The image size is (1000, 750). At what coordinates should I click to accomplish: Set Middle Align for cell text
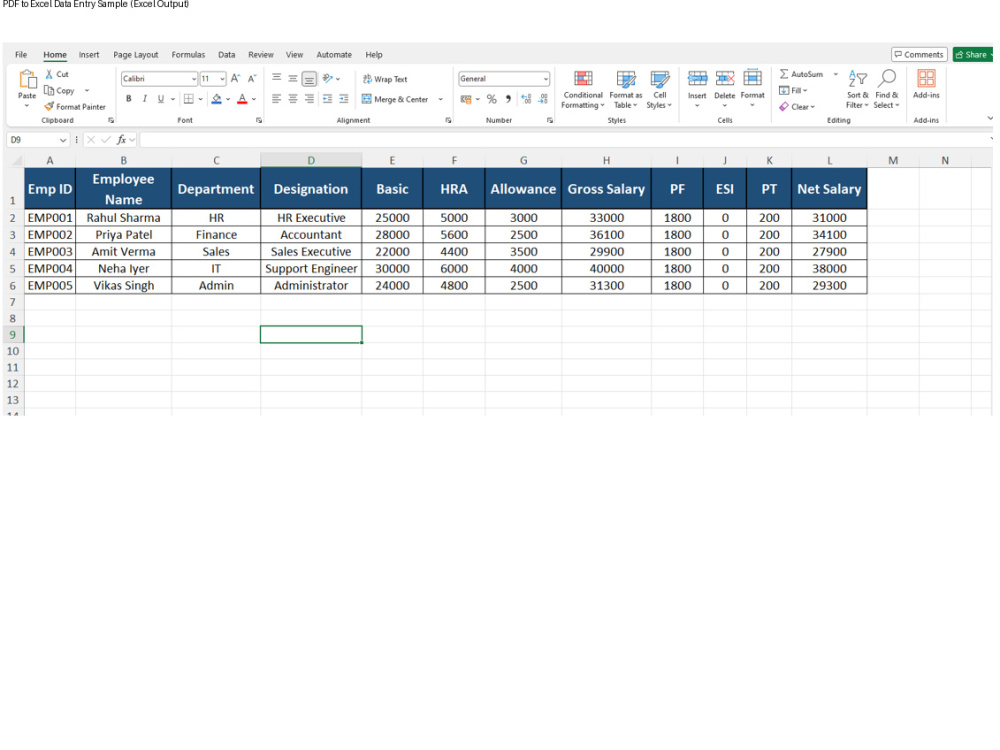click(293, 78)
